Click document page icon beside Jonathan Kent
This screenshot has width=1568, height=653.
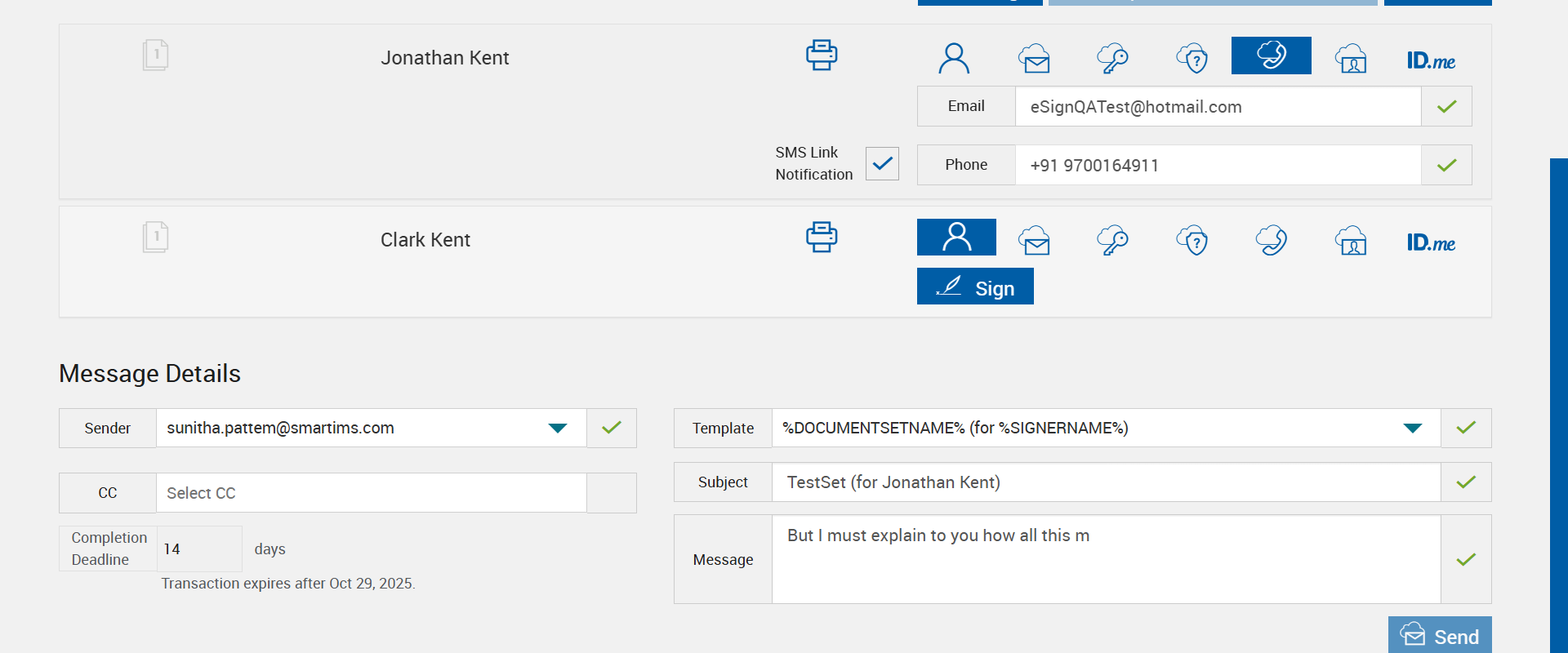click(x=155, y=56)
